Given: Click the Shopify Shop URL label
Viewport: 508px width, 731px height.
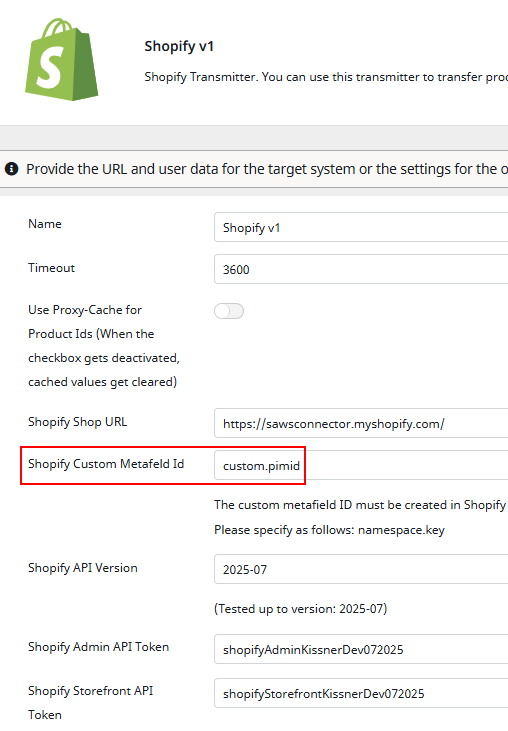Looking at the screenshot, I should [x=77, y=422].
